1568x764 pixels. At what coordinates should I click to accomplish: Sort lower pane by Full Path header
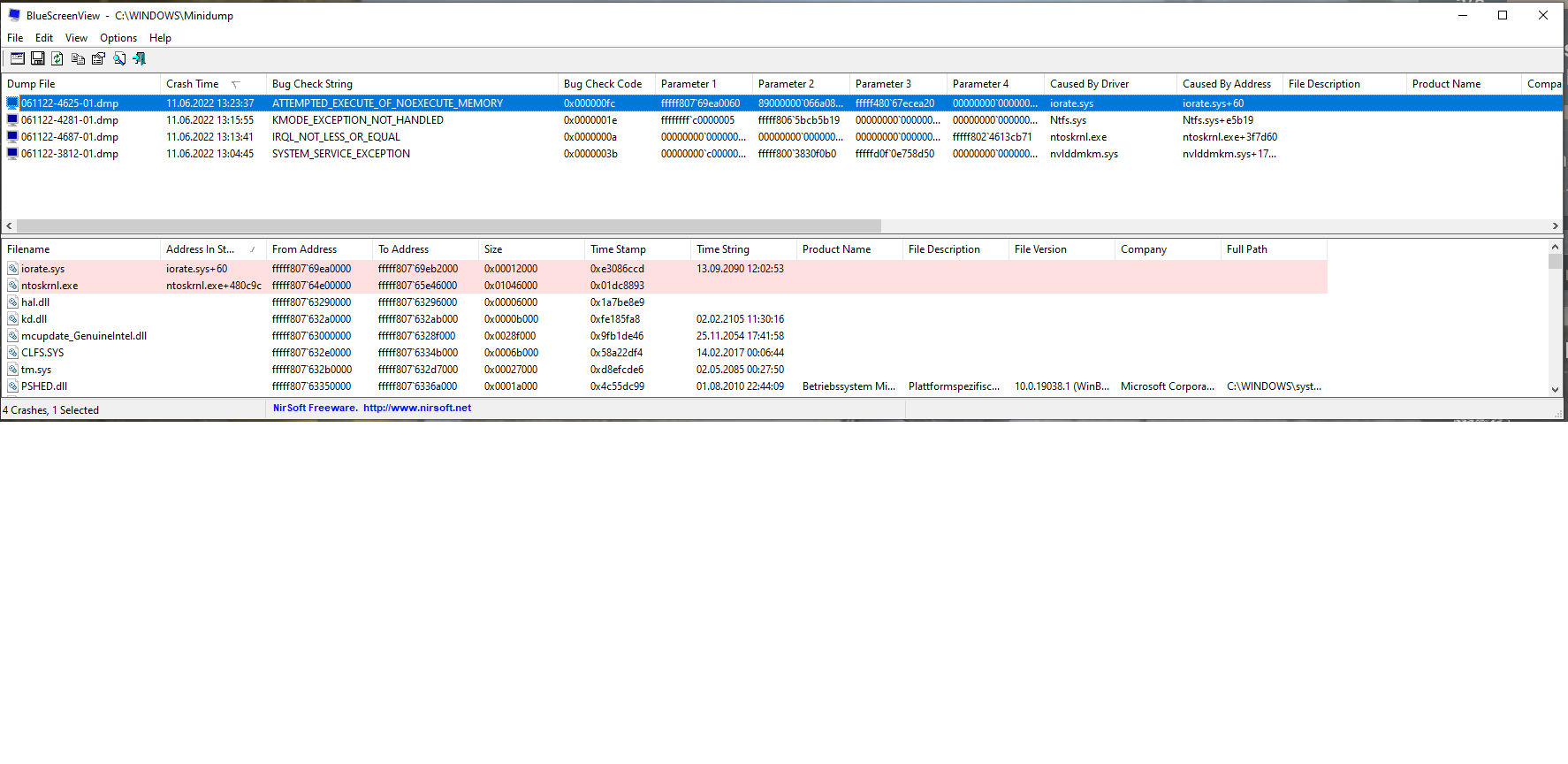point(1274,249)
